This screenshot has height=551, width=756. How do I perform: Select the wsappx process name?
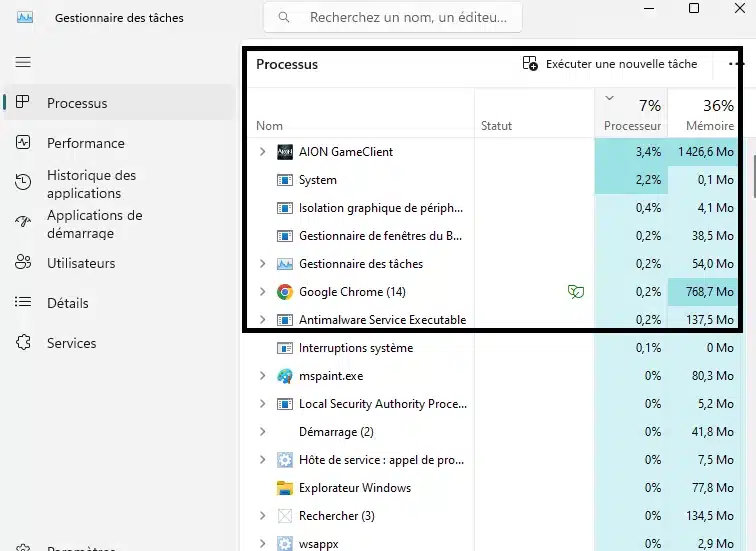pos(319,544)
